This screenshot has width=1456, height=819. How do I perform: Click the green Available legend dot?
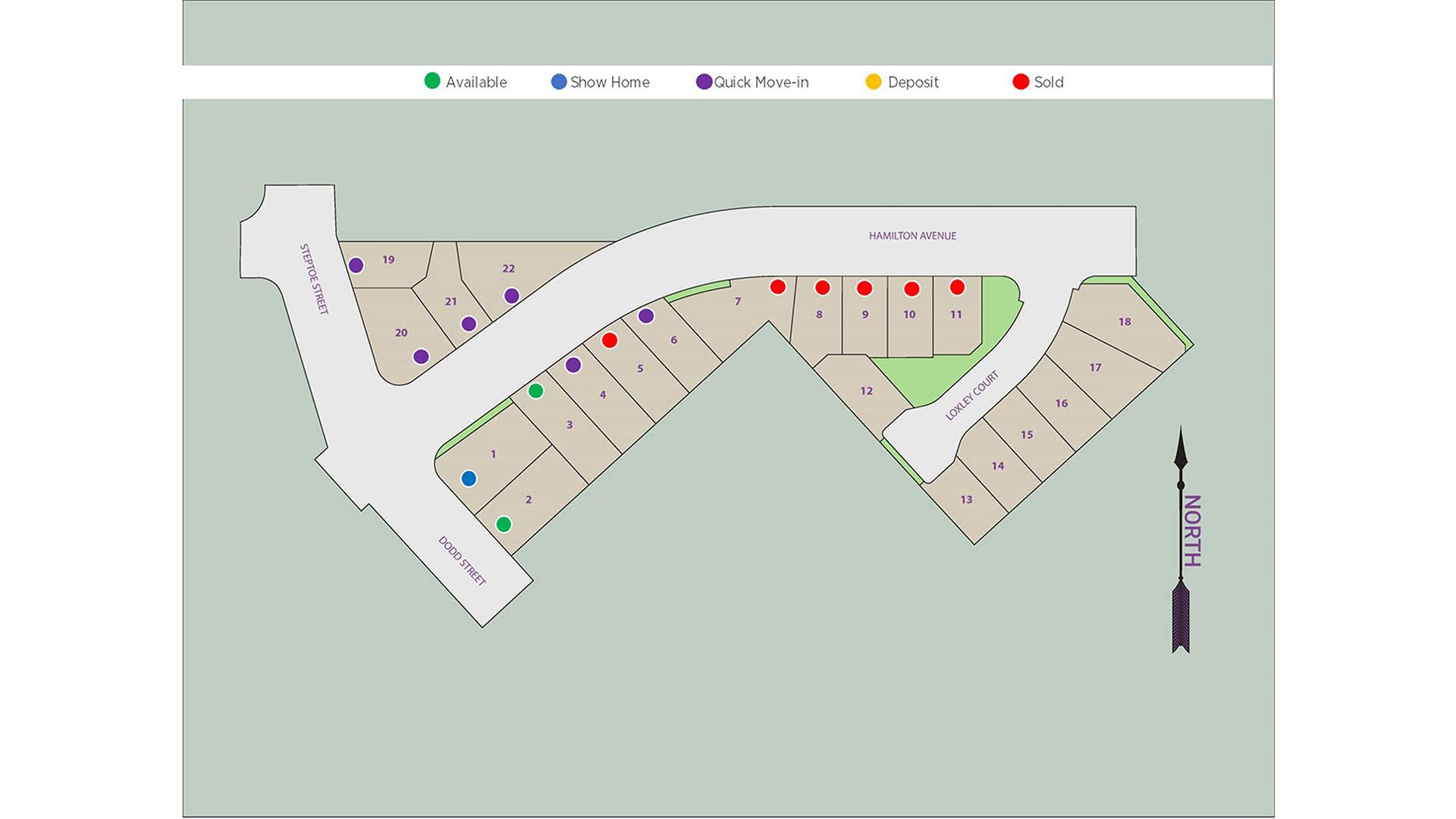click(x=432, y=81)
